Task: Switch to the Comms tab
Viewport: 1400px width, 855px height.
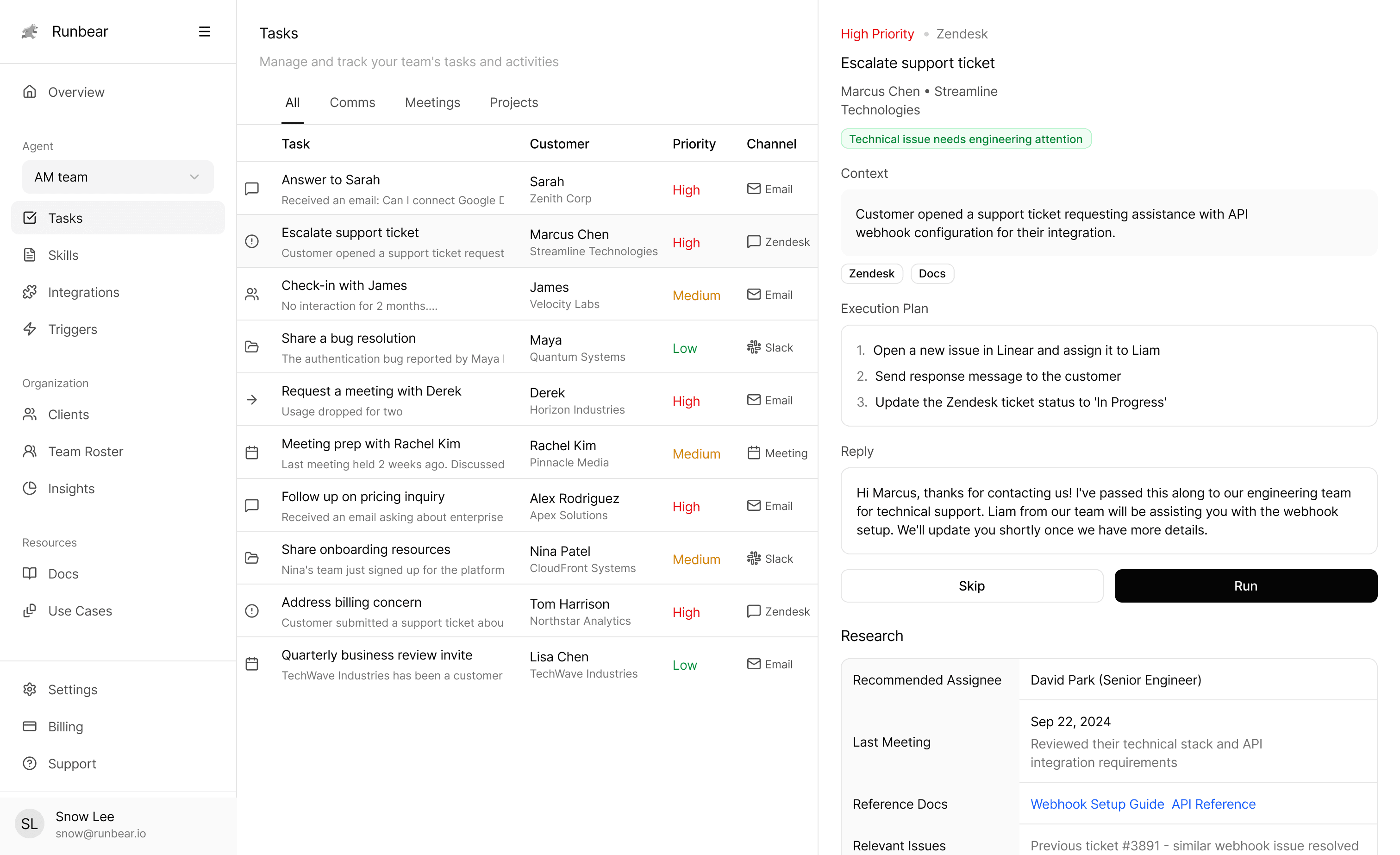Action: [x=352, y=102]
